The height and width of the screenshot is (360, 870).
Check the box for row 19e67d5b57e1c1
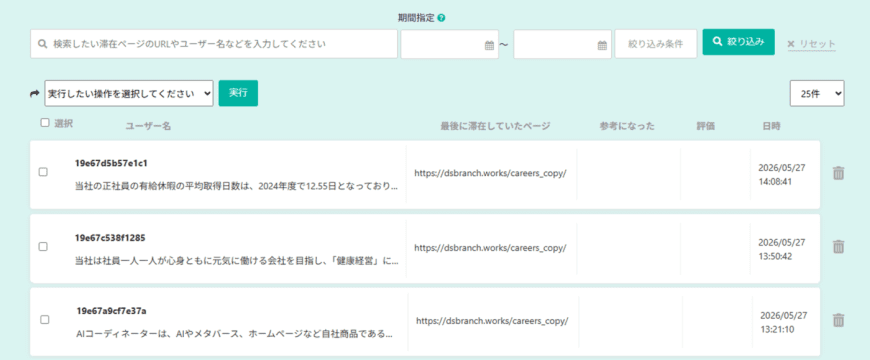tap(43, 172)
